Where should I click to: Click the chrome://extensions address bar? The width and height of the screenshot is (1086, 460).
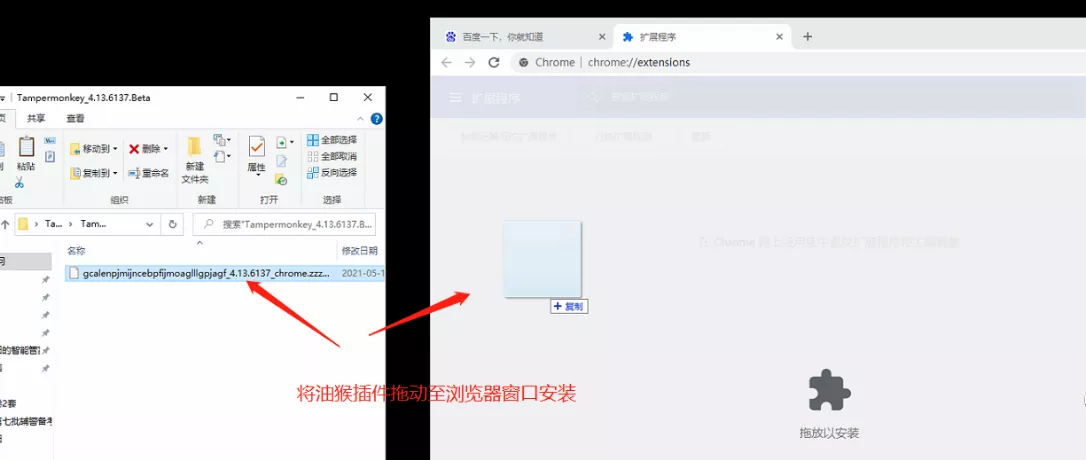pyautogui.click(x=796, y=62)
